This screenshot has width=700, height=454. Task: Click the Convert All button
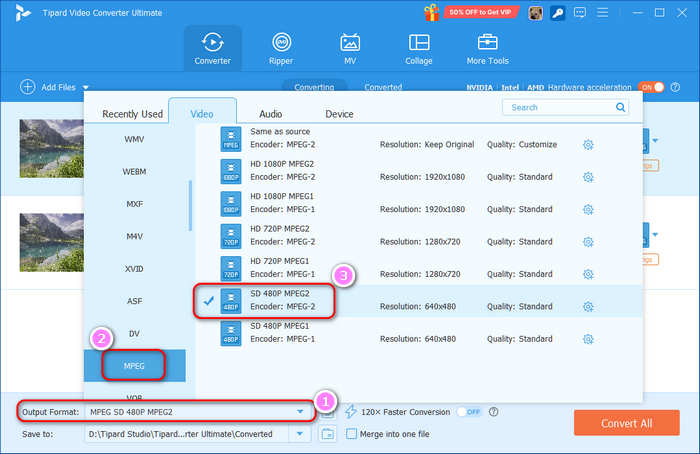[x=626, y=423]
